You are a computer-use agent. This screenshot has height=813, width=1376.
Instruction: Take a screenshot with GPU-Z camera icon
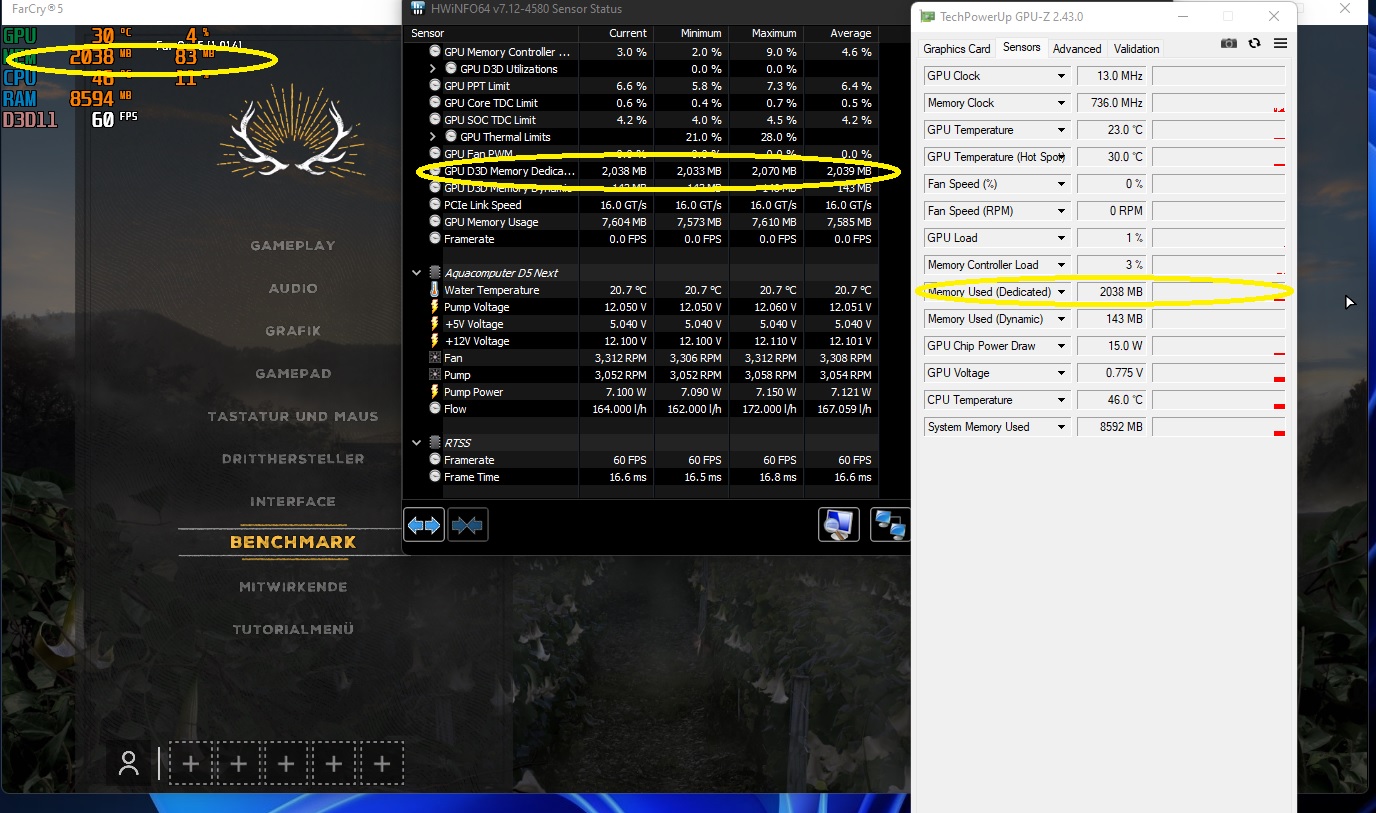[x=1229, y=43]
